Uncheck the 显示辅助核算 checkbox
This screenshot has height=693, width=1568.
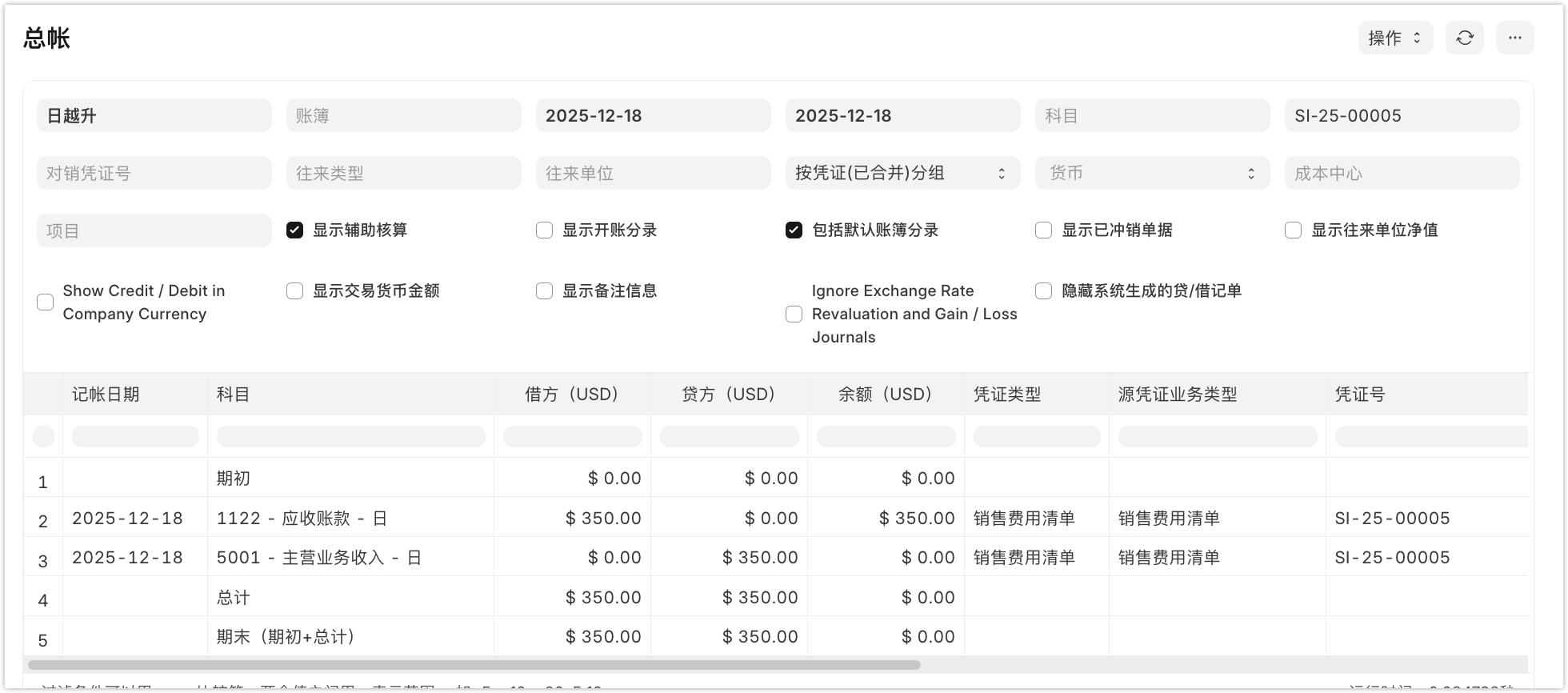pos(295,230)
